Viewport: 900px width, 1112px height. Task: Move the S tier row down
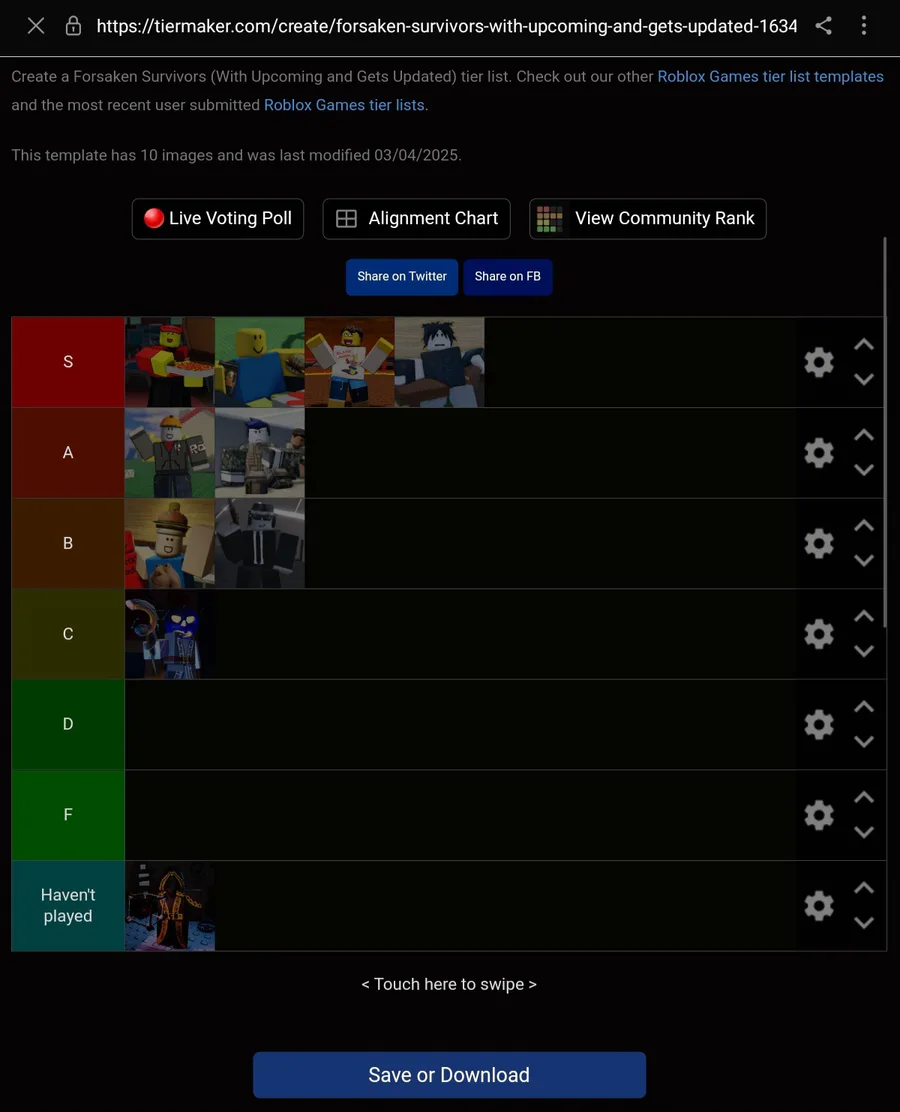tap(864, 379)
